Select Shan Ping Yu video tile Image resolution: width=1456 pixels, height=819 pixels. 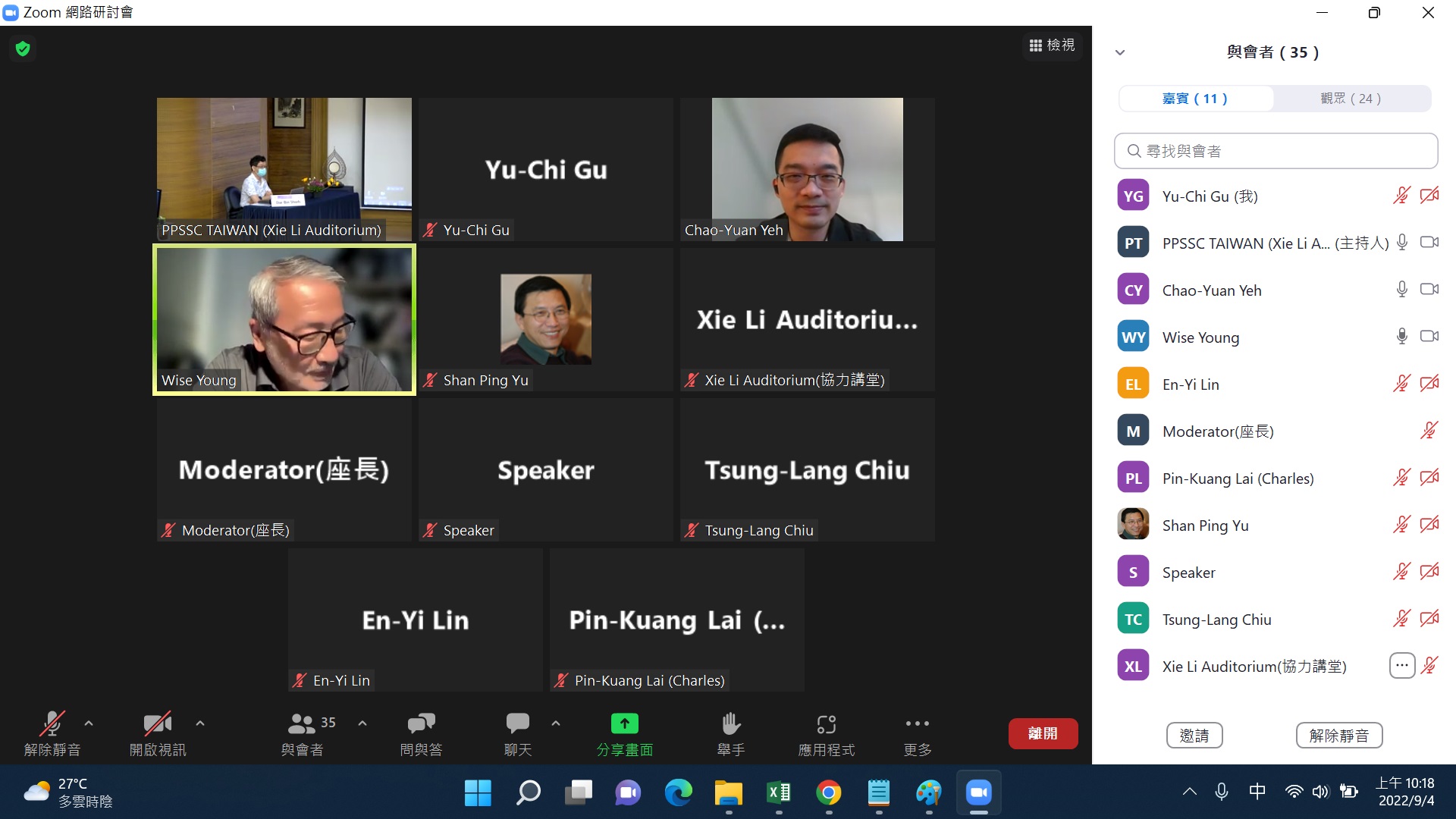pos(546,319)
